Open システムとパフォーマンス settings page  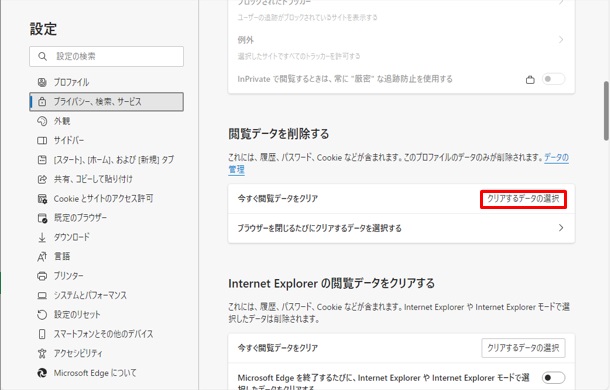pos(106,295)
